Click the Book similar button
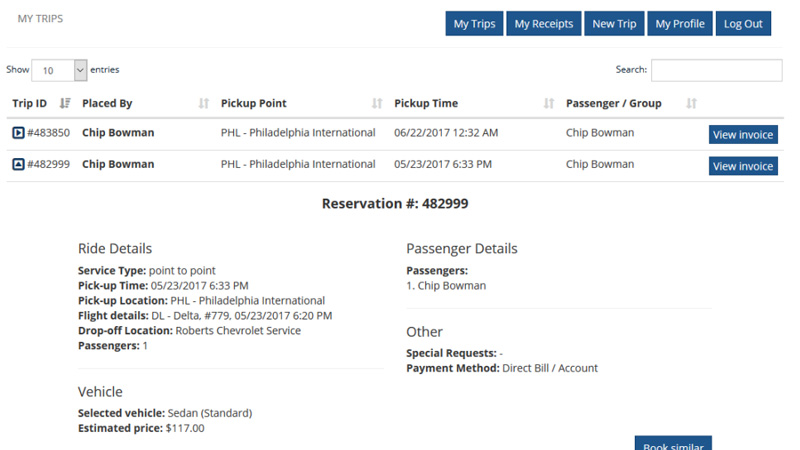 pos(673,445)
